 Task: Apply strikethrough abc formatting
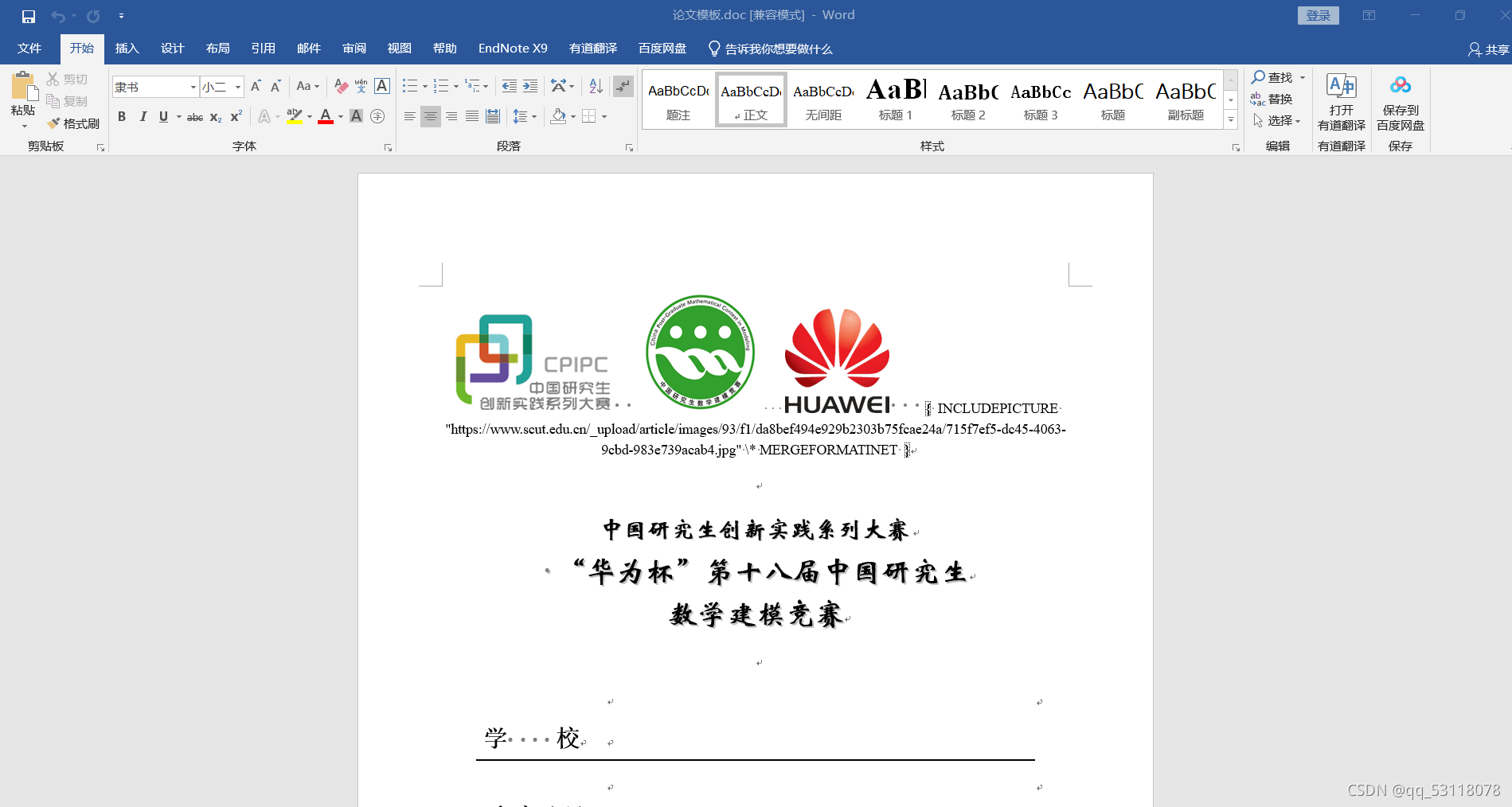195,117
